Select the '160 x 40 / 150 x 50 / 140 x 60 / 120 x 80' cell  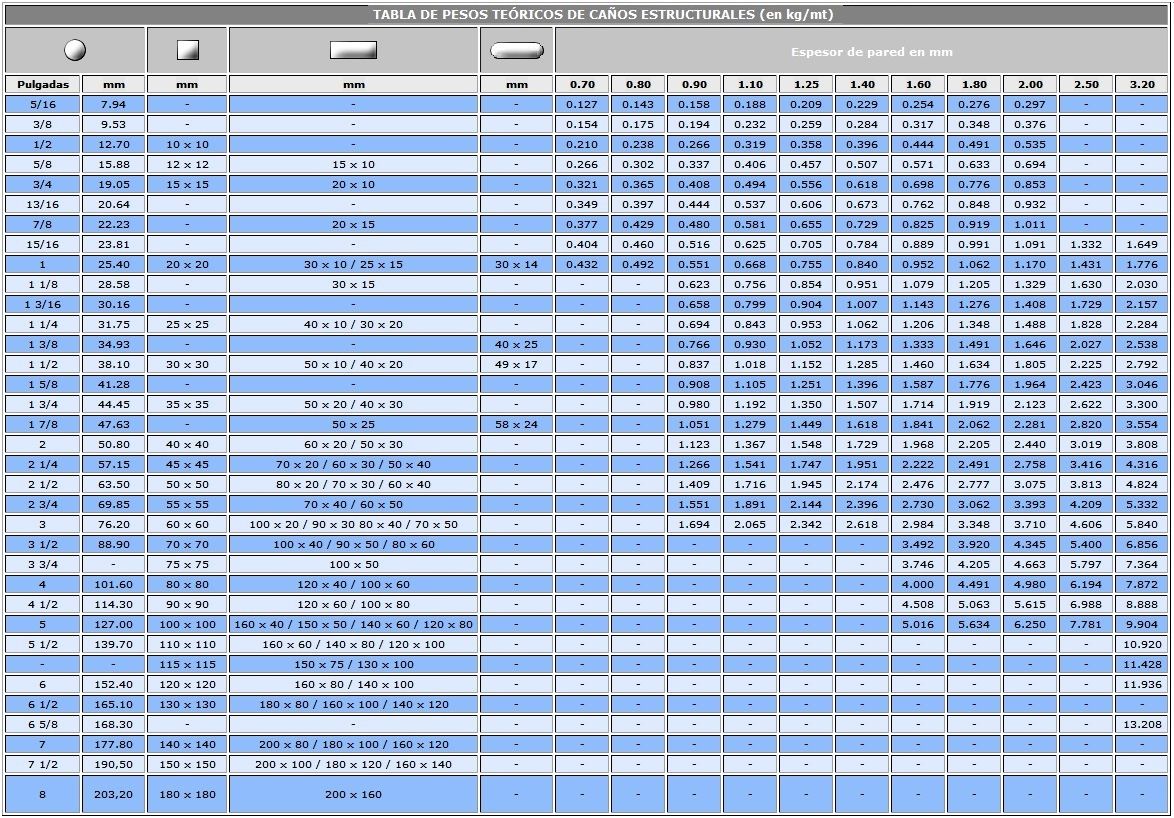click(353, 624)
